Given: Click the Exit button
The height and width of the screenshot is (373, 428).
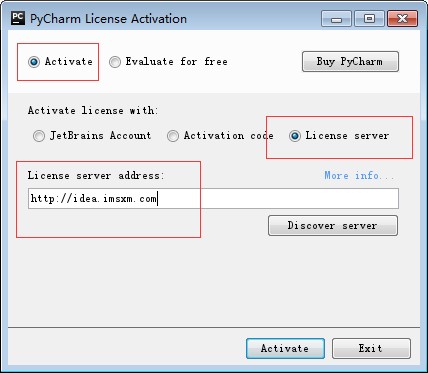Looking at the screenshot, I should tap(371, 348).
